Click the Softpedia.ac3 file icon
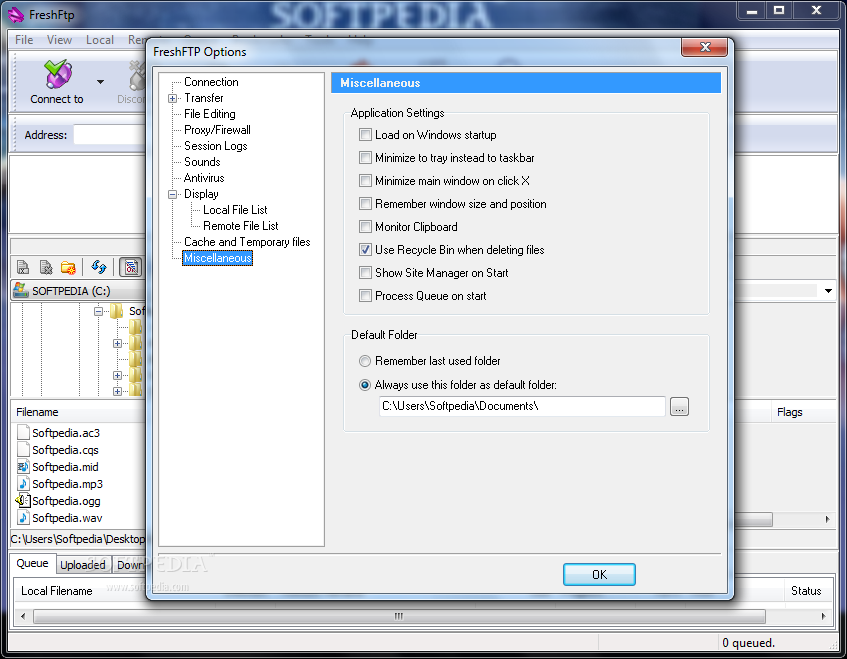The width and height of the screenshot is (847, 659). tap(23, 432)
